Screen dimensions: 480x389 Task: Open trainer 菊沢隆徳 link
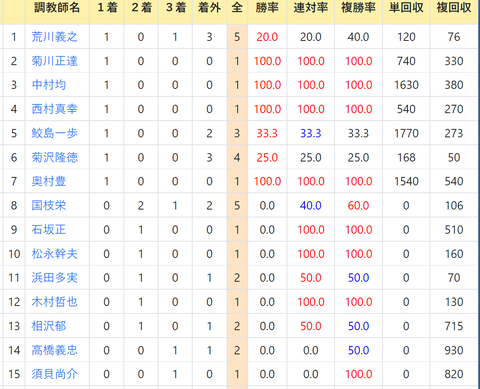(x=54, y=157)
